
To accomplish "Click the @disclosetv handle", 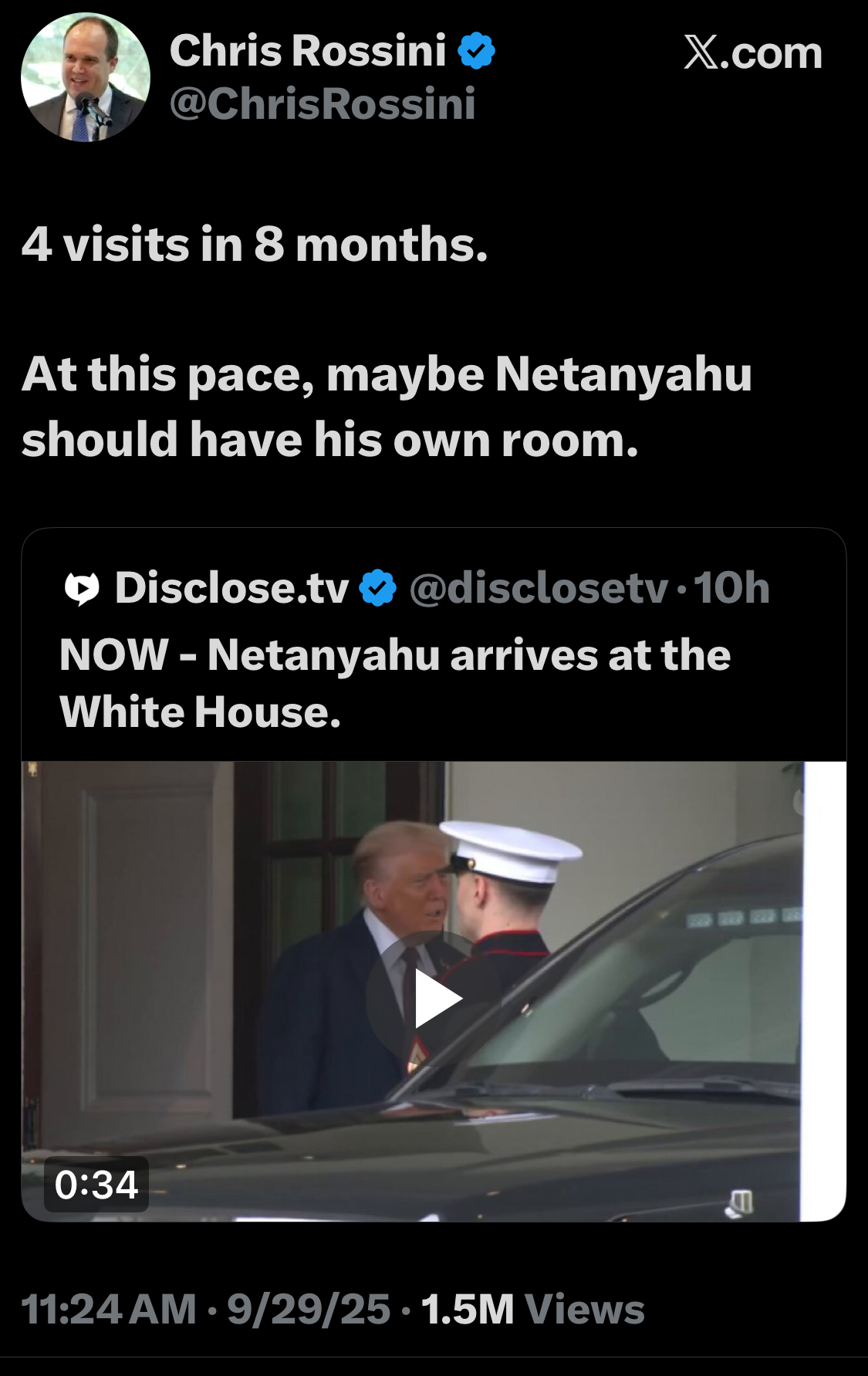I will coord(539,589).
